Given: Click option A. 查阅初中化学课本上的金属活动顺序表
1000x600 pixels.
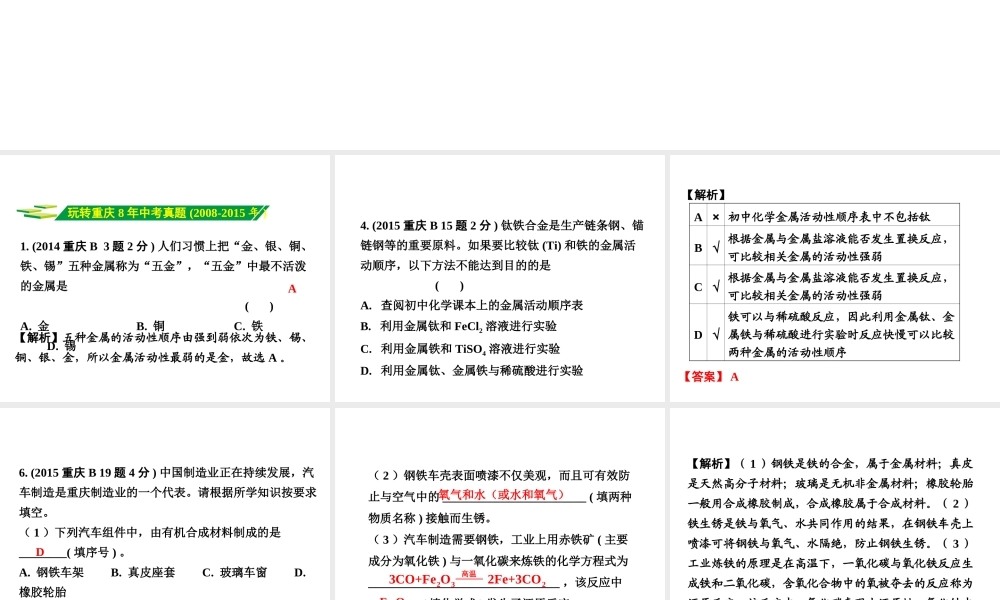Looking at the screenshot, I should [x=471, y=305].
